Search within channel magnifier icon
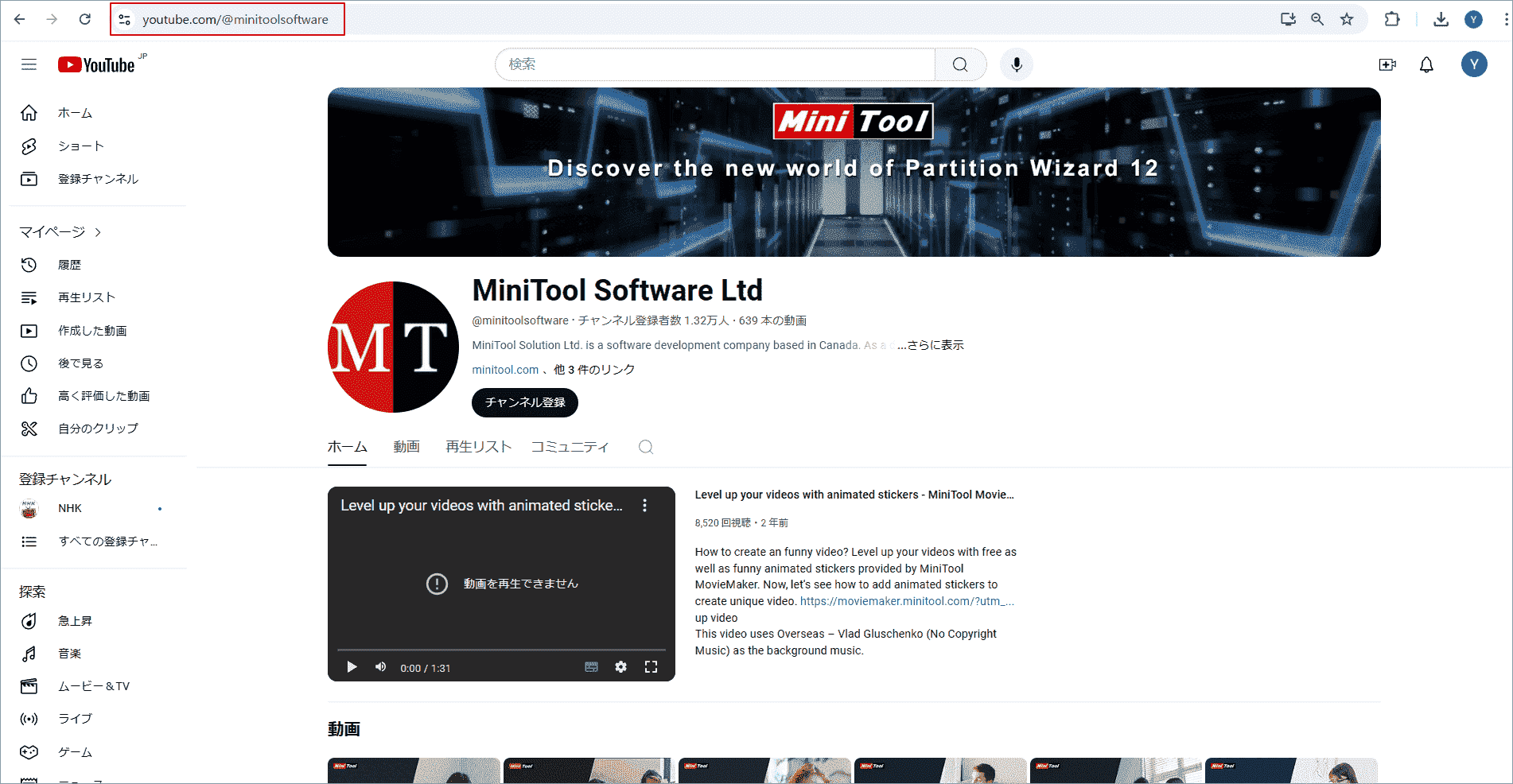The height and width of the screenshot is (784, 1513). 646,447
